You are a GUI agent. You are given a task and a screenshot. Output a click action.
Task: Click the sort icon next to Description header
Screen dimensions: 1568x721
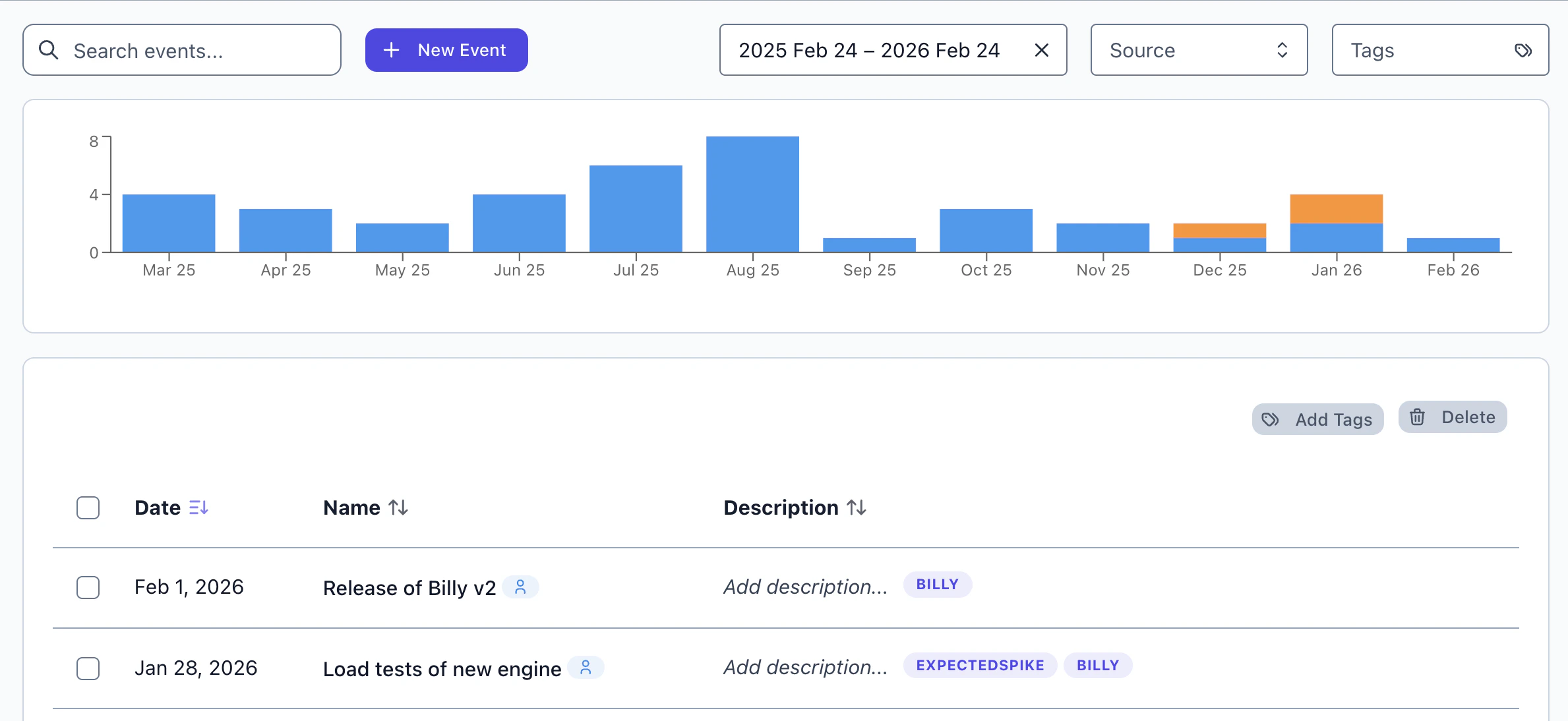tap(857, 507)
